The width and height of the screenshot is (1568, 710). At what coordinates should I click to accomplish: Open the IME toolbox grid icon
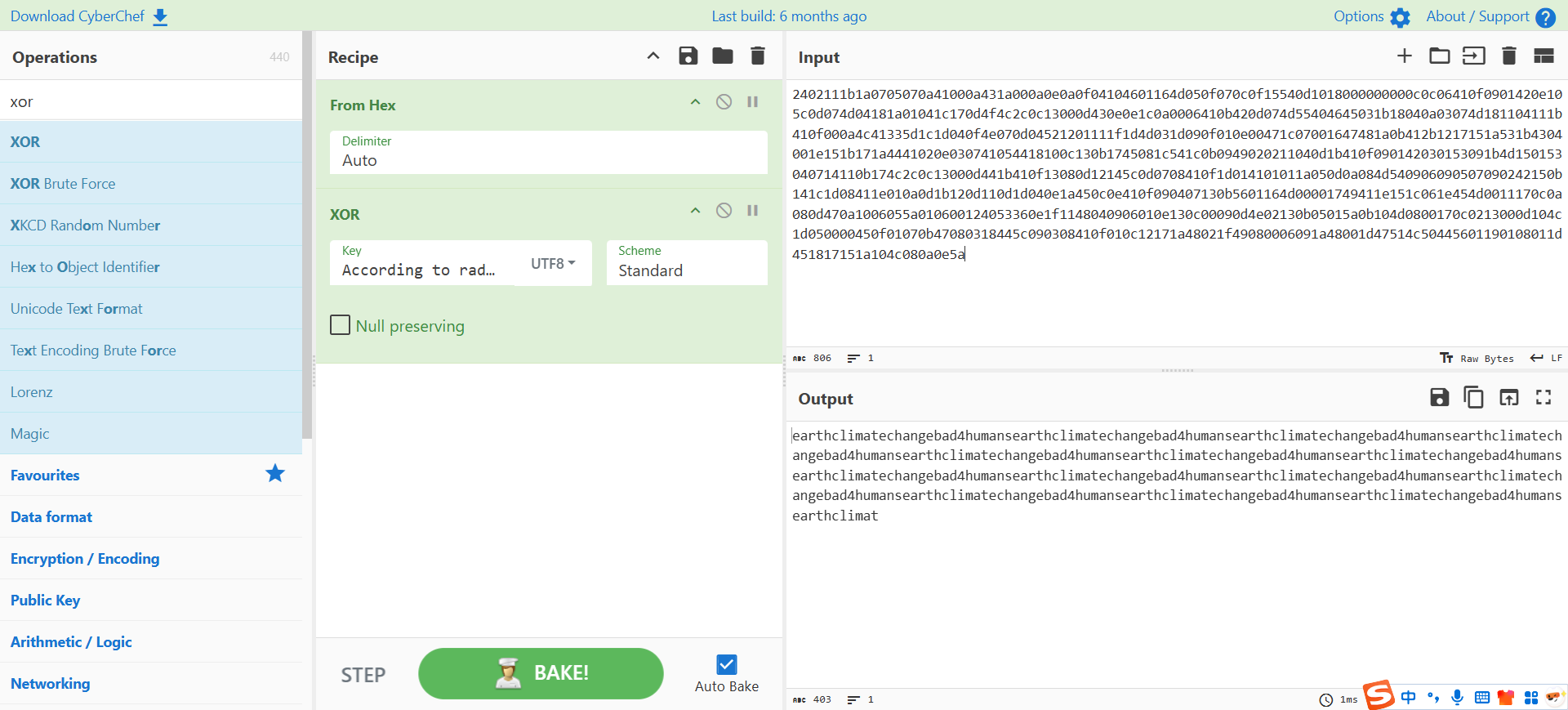(x=1531, y=697)
